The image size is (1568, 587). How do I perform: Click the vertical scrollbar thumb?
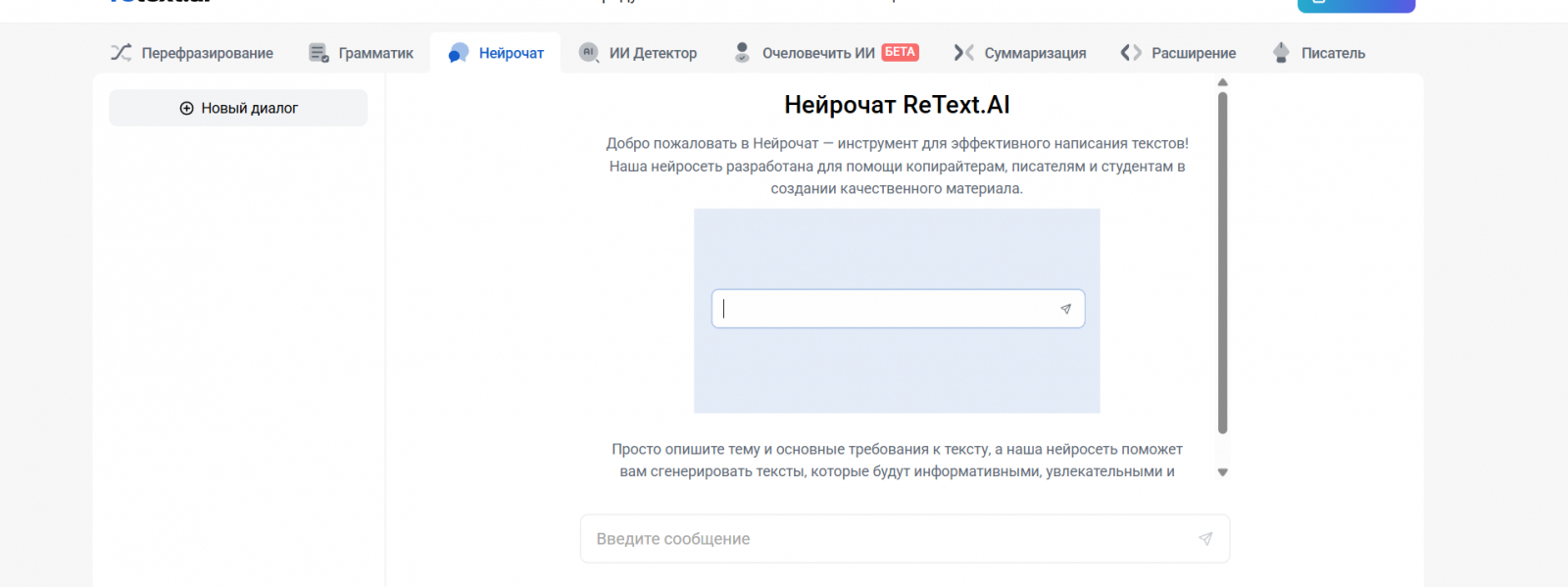tap(1222, 263)
